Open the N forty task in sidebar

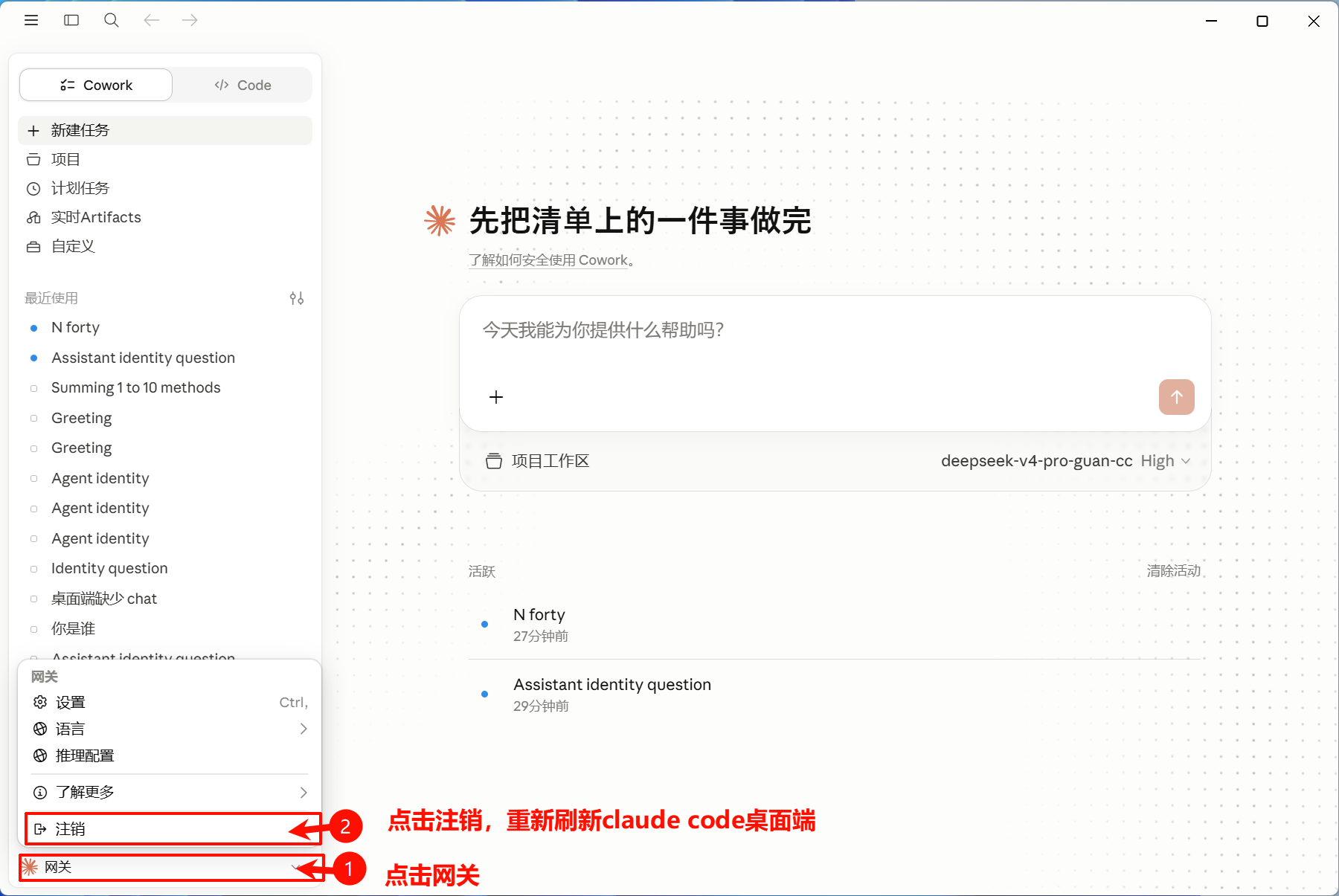(x=165, y=327)
